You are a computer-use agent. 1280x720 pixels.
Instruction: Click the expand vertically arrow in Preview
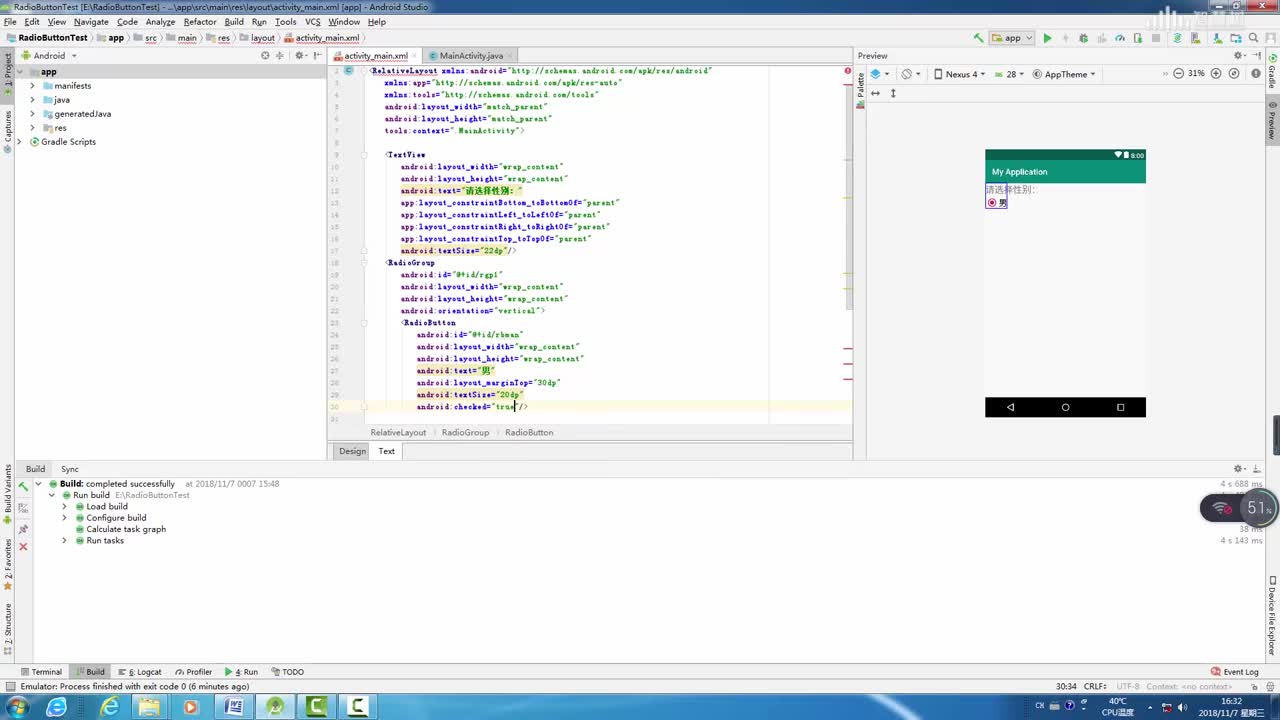click(x=893, y=93)
